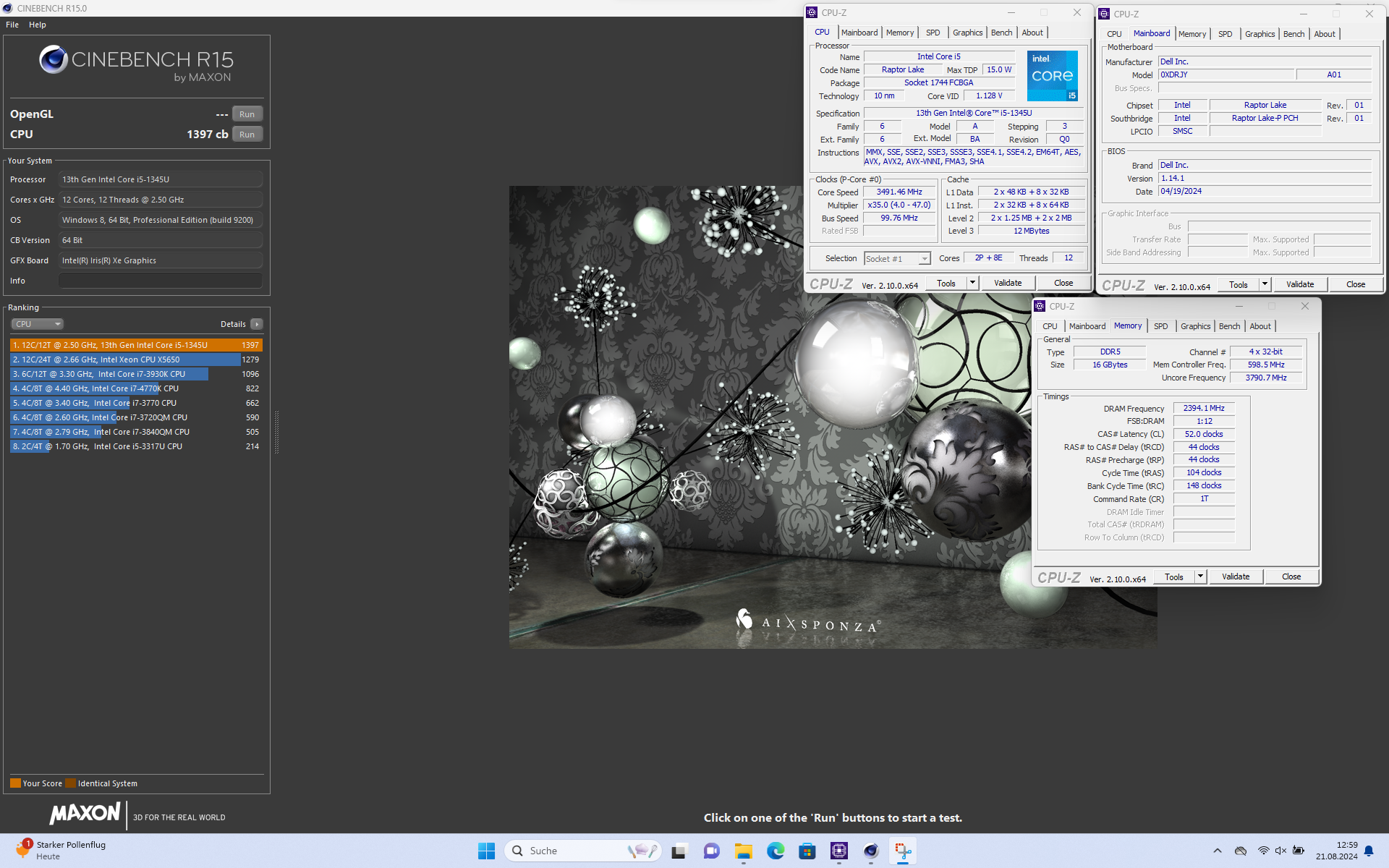Open Mainboard tab in CPU-Z CPU window
The image size is (1389, 868).
[x=859, y=33]
